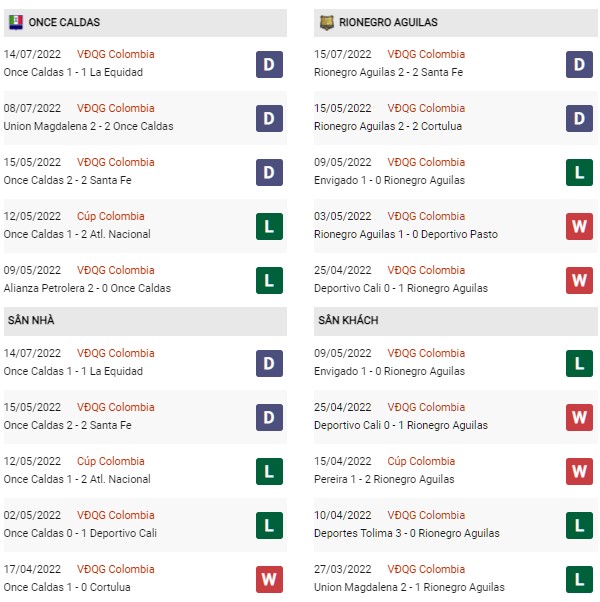Click the D badge beside Union Magdalena 2-2 Once Caldas
This screenshot has width=600, height=602.
click(x=269, y=119)
